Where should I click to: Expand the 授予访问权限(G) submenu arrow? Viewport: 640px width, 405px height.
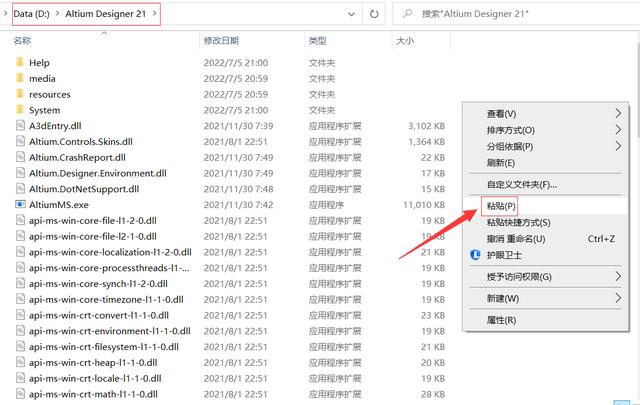[x=618, y=276]
